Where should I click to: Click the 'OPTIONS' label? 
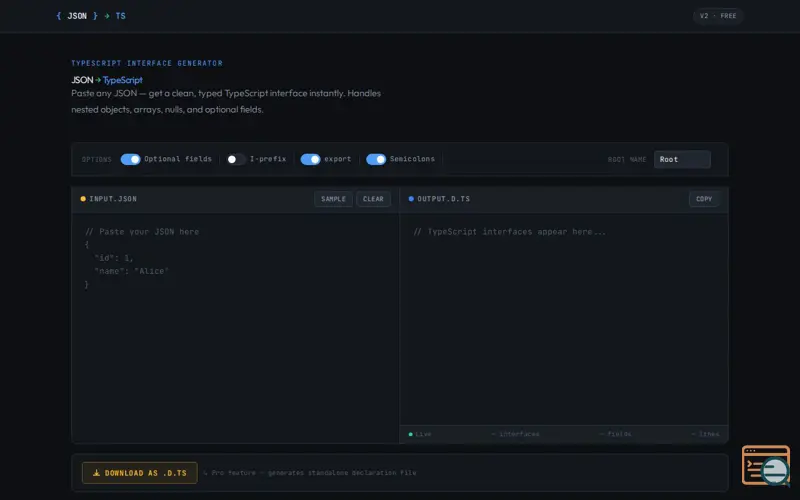tap(96, 159)
